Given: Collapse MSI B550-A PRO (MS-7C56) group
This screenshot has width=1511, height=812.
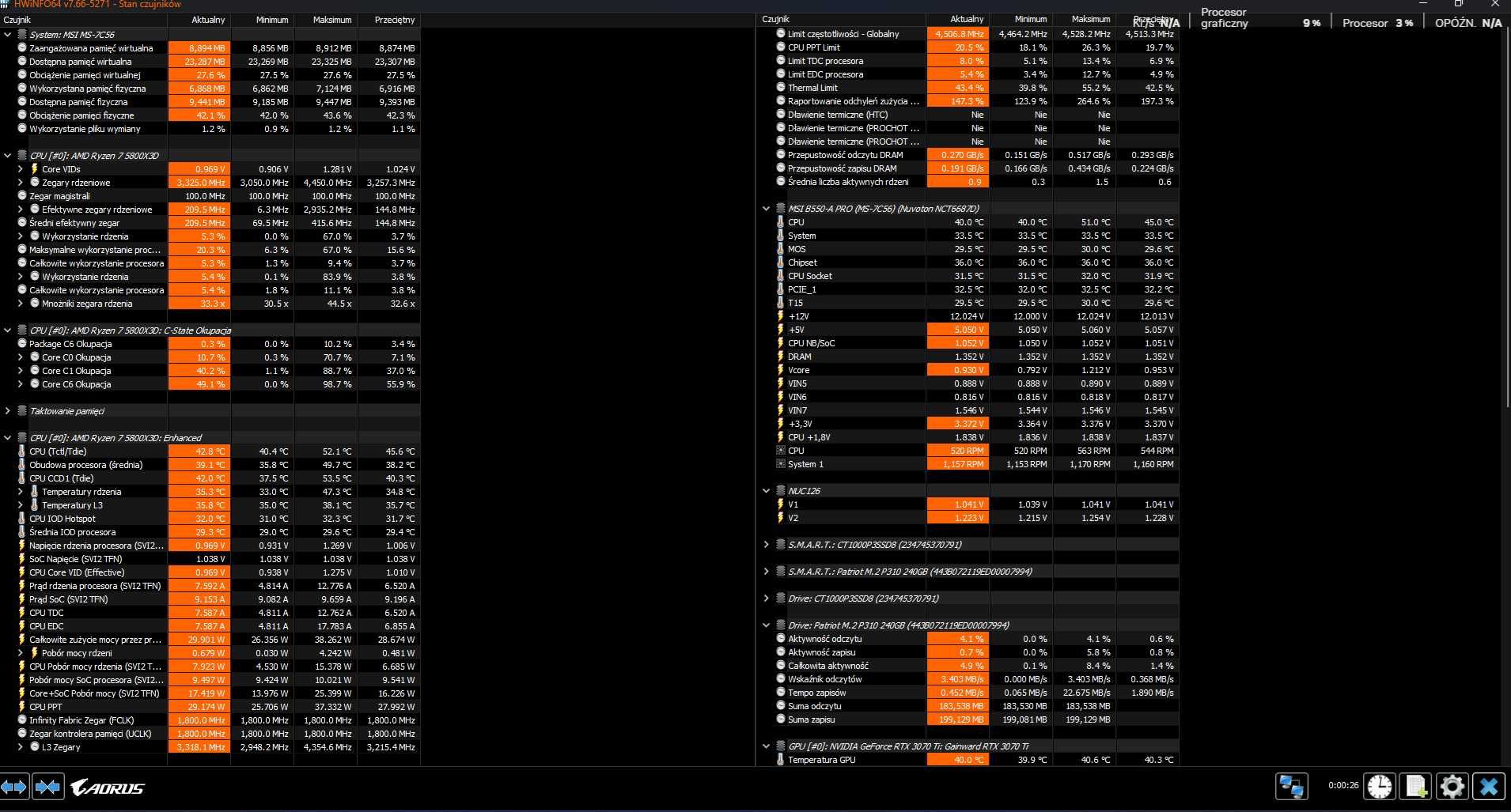Looking at the screenshot, I should point(766,209).
